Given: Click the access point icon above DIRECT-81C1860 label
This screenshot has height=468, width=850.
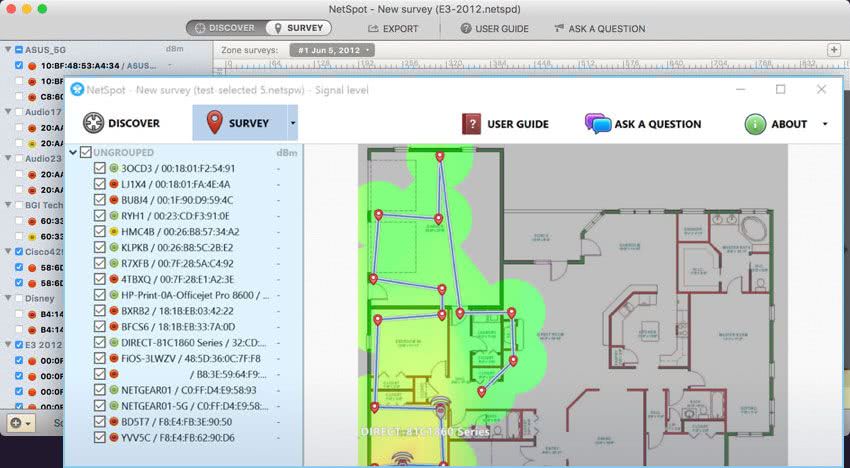Looking at the screenshot, I should pyautogui.click(x=441, y=408).
